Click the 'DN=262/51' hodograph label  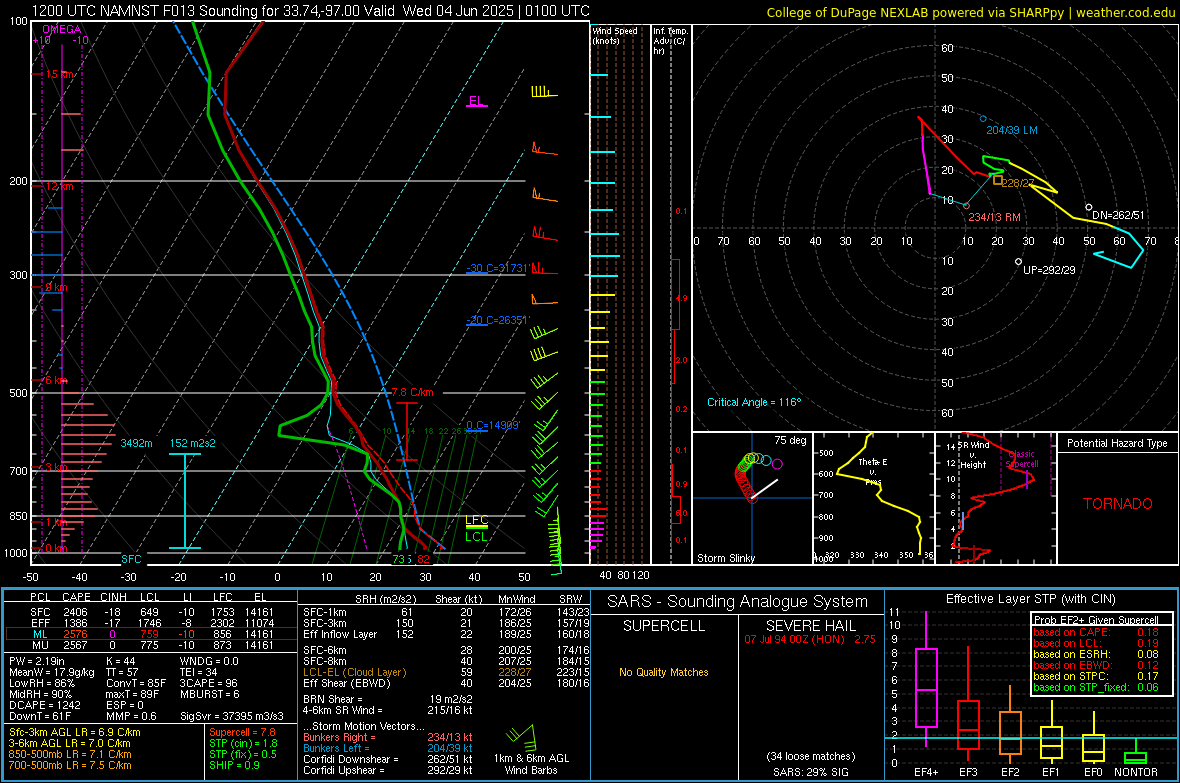pyautogui.click(x=1118, y=215)
